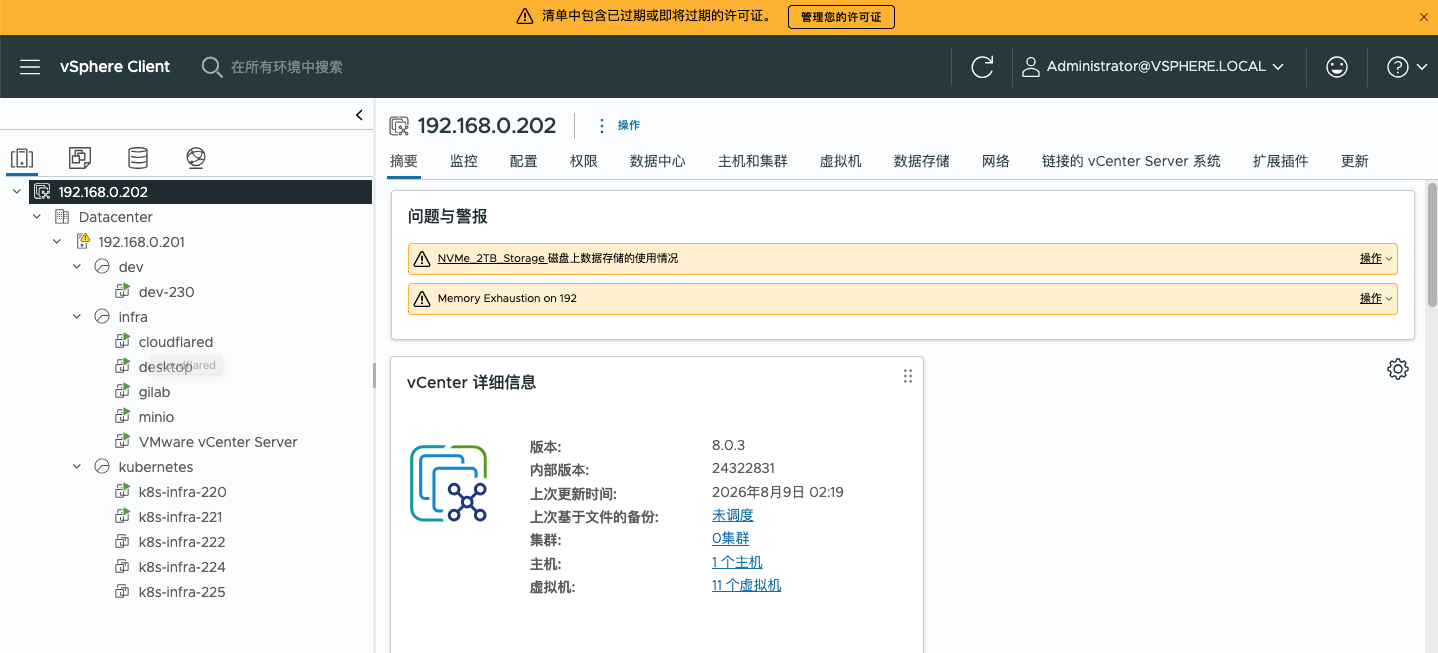
Task: Select the k8s-infra-224 virtual machine
Action: 182,567
